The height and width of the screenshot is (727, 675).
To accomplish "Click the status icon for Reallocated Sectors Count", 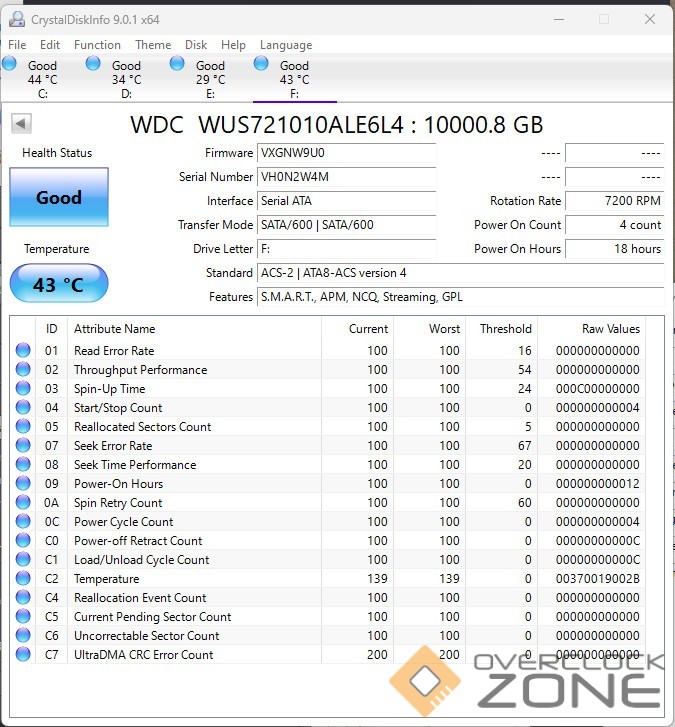I will pos(23,426).
